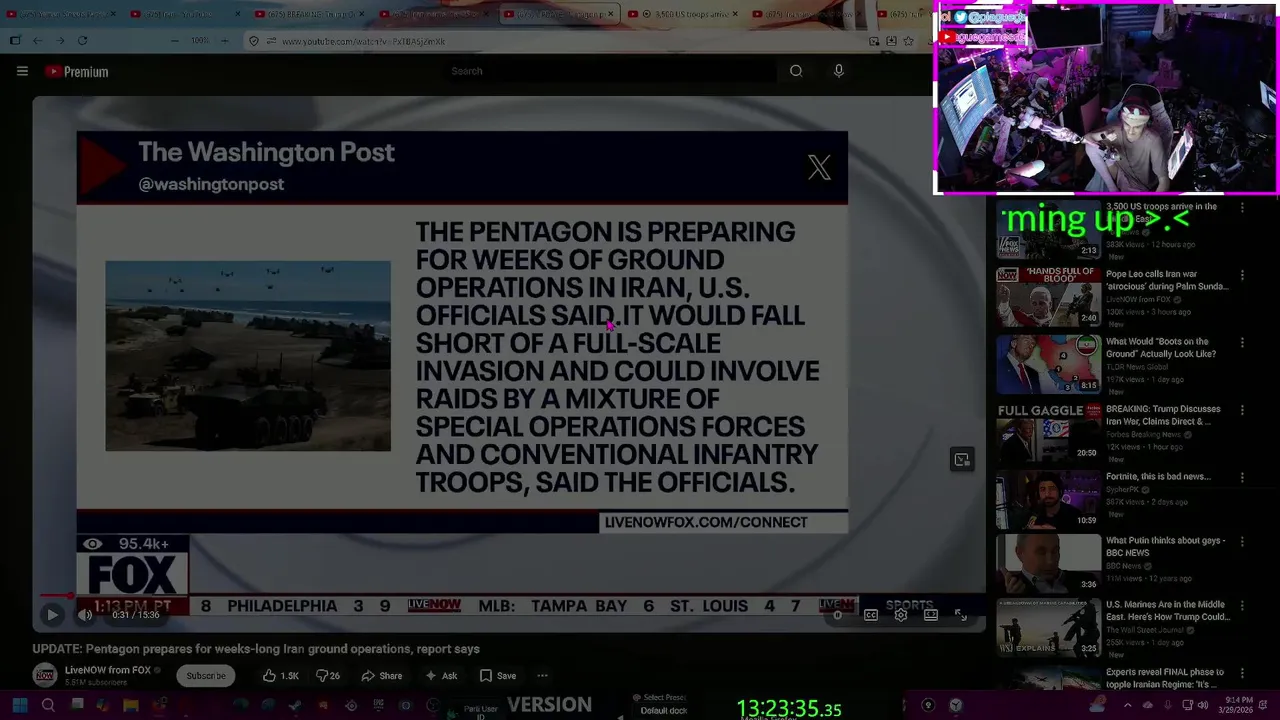
Task: Open 'BREAKING: Trump Discusses Iran War' video thumbnail
Action: click(1048, 431)
